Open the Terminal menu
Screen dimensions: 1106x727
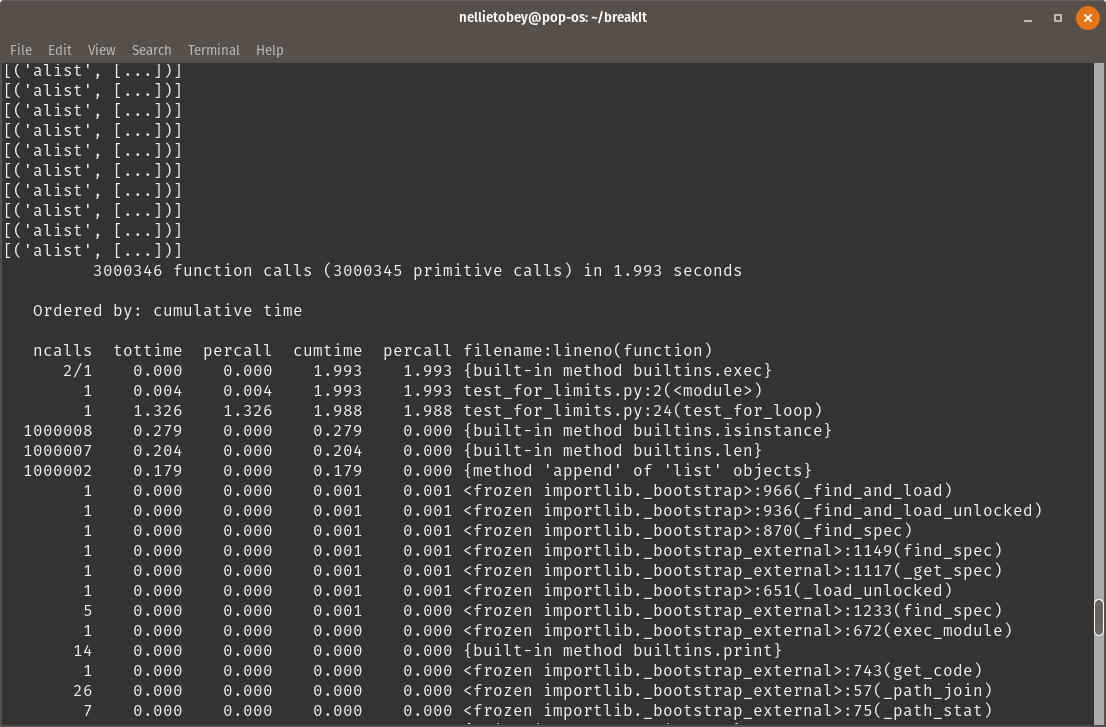pyautogui.click(x=213, y=50)
